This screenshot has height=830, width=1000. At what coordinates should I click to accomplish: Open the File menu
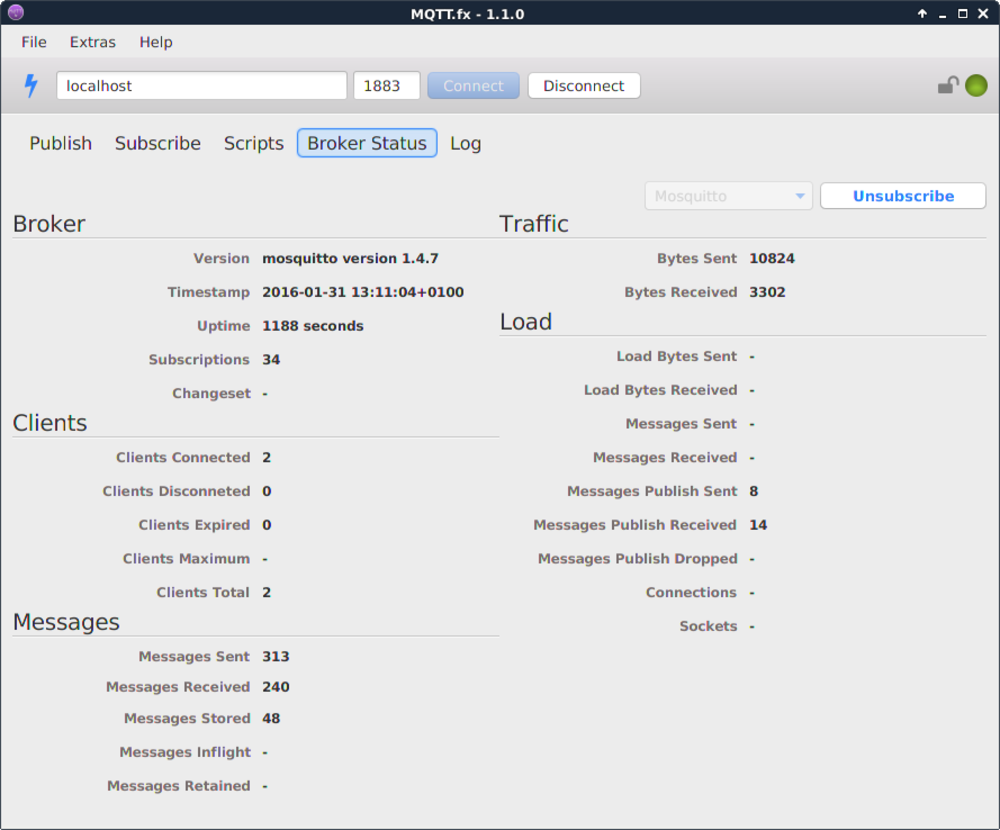(34, 42)
